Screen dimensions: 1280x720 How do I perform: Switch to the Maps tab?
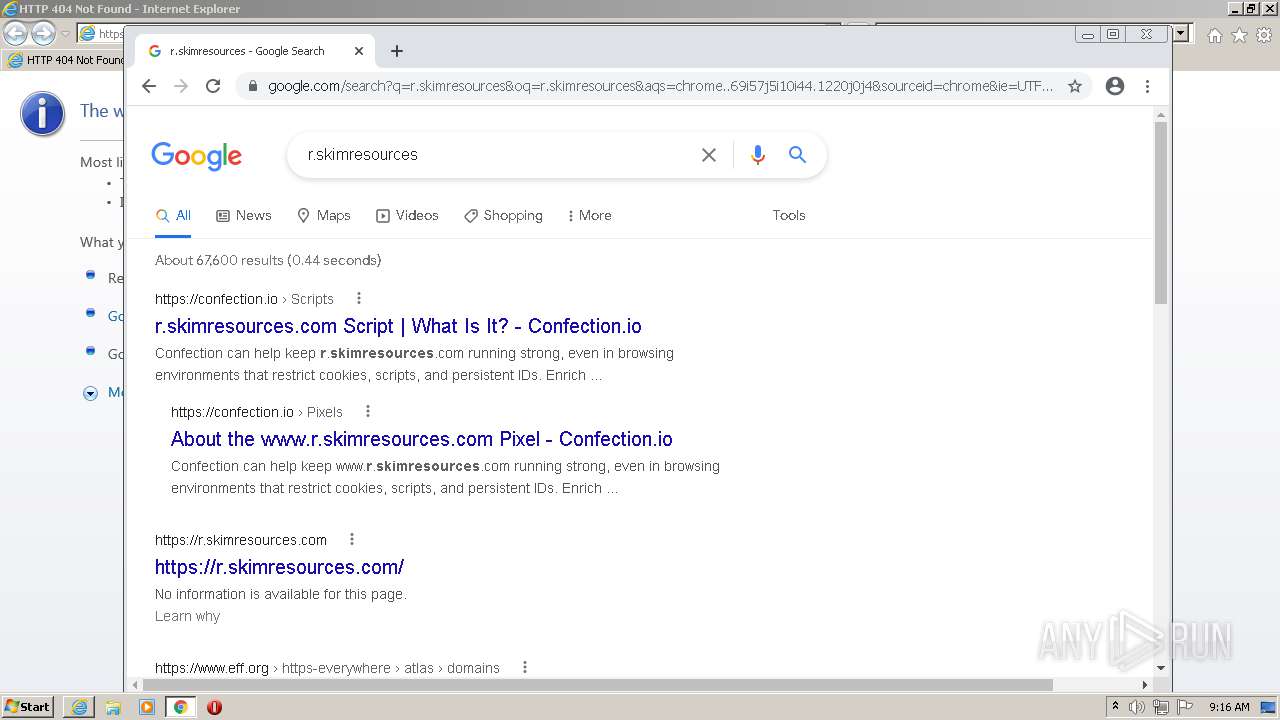[x=324, y=215]
